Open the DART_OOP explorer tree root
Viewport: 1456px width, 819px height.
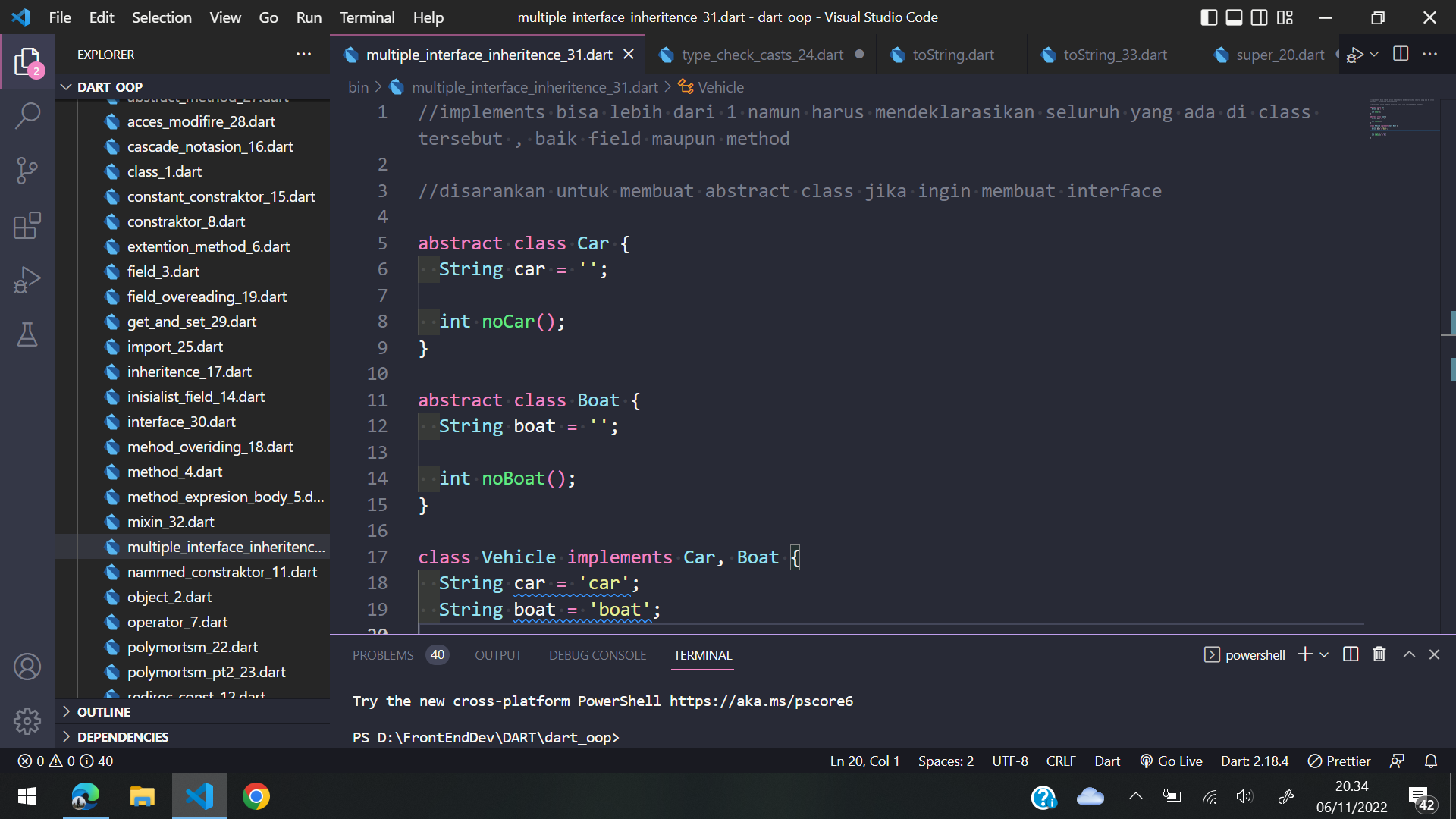[111, 87]
